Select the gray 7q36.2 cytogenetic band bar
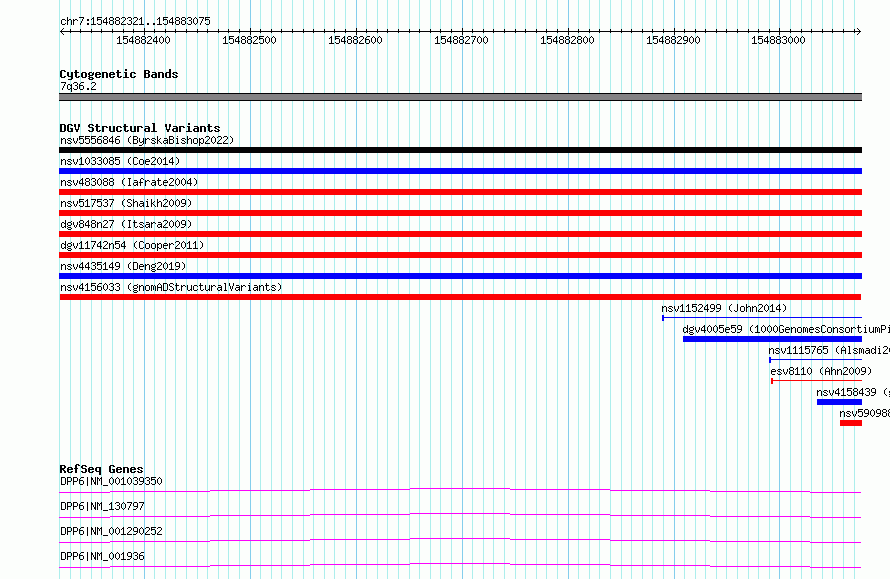890x579 pixels. [x=460, y=97]
